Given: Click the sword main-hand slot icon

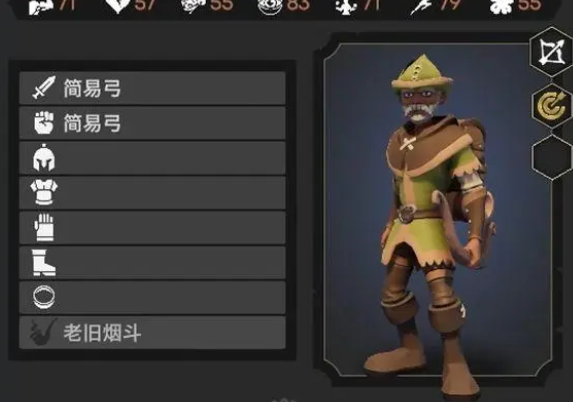Looking at the screenshot, I should pos(44,88).
